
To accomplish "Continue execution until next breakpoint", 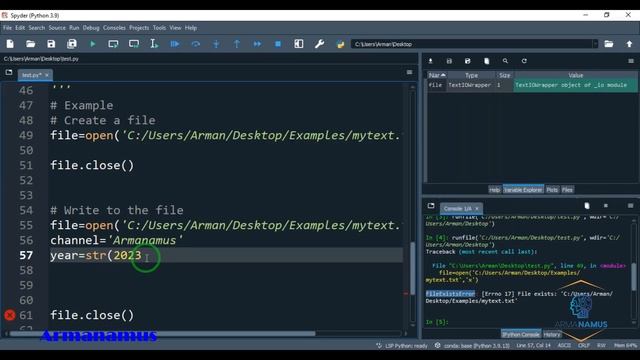I will click(258, 44).
